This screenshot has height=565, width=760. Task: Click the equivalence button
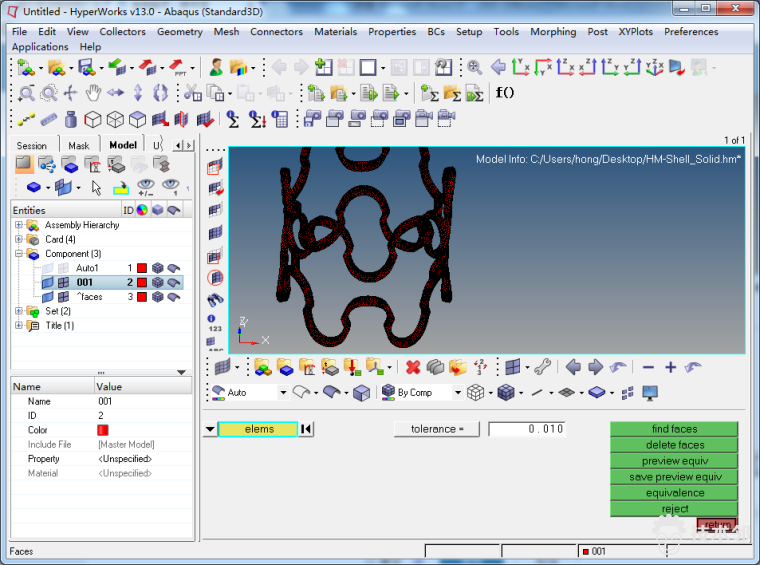click(x=674, y=493)
